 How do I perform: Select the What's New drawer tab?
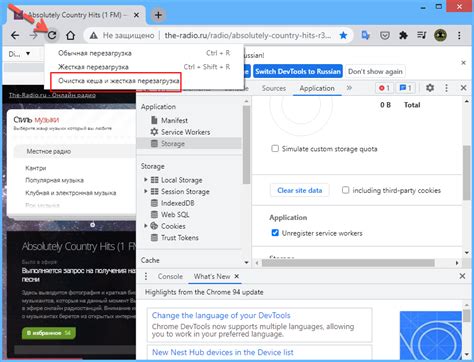pyautogui.click(x=212, y=276)
